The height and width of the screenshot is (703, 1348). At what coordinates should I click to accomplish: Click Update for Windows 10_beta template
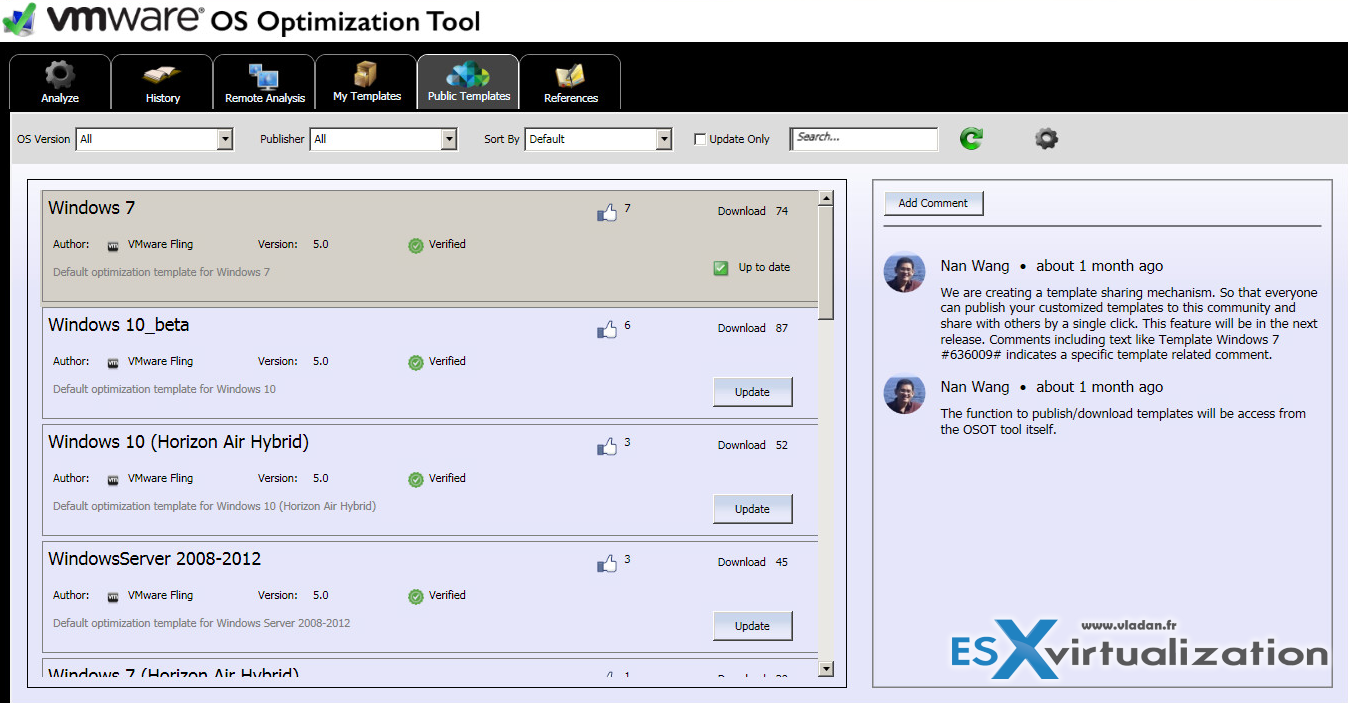(x=752, y=392)
